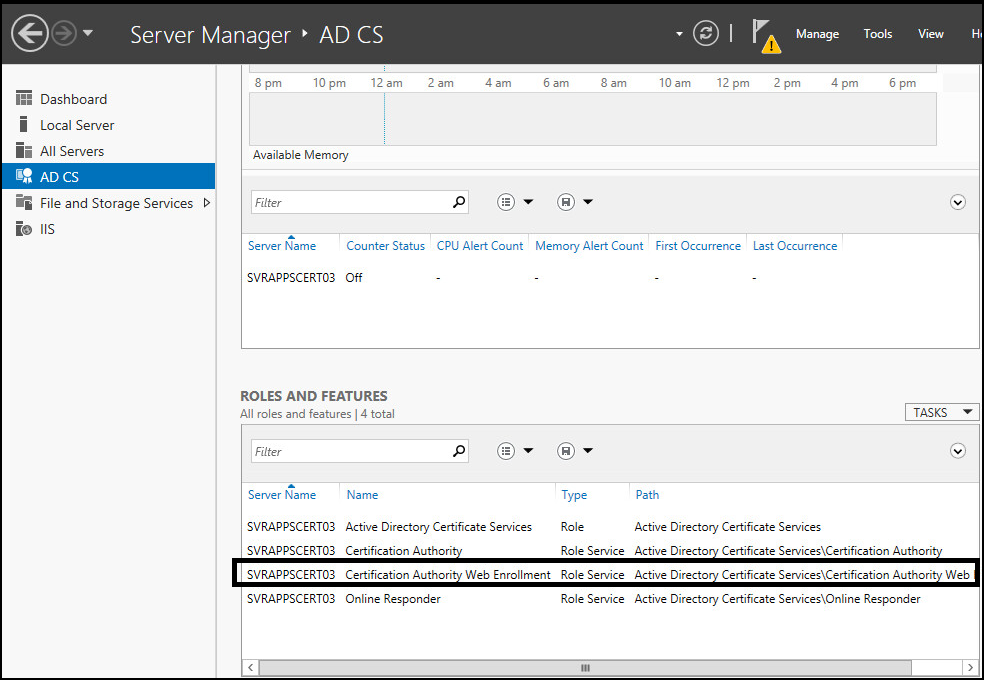Image resolution: width=984 pixels, height=680 pixels.
Task: Click the IIS globe icon
Action: pos(24,228)
